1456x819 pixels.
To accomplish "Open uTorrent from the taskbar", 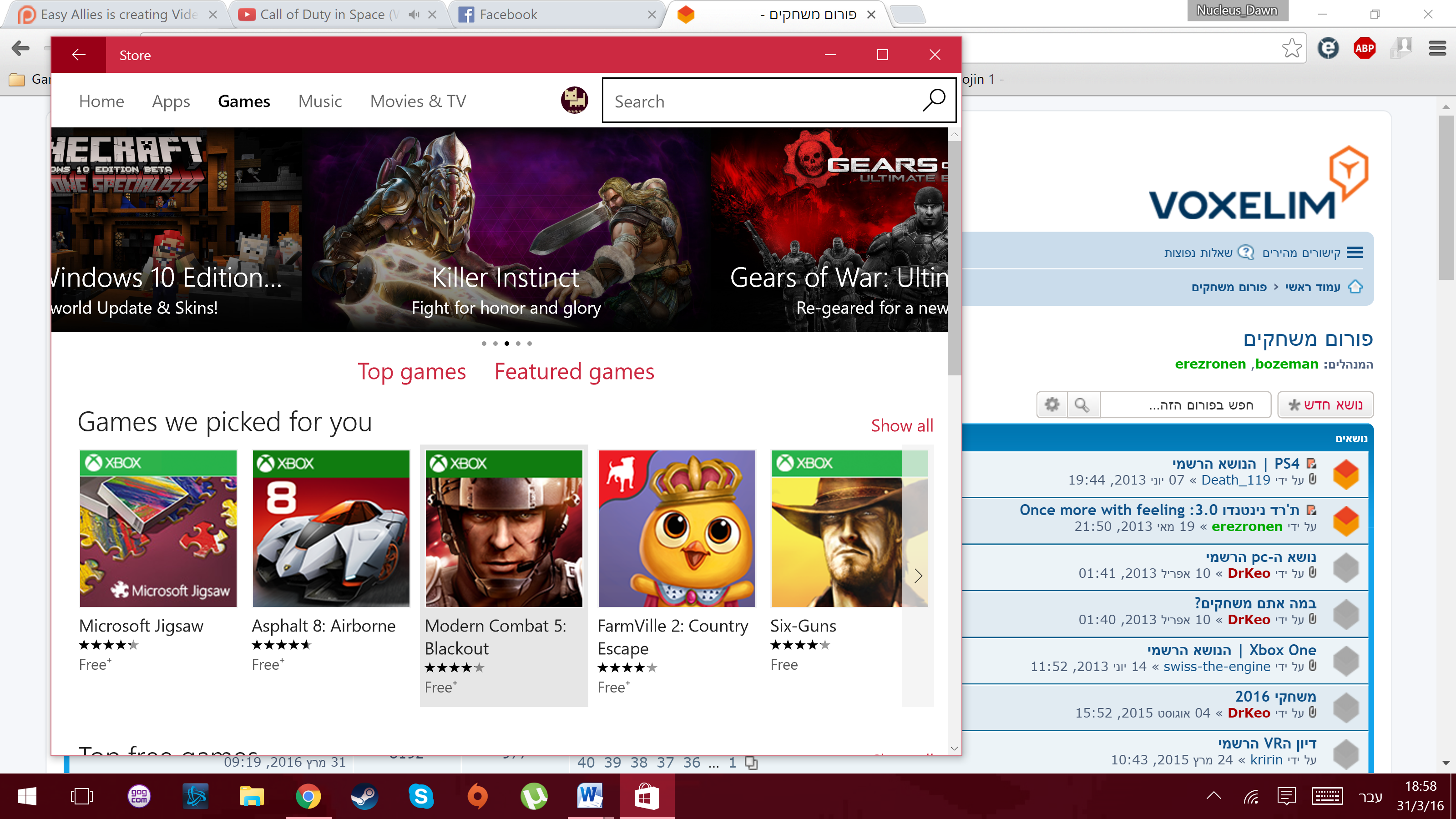I will [x=534, y=796].
